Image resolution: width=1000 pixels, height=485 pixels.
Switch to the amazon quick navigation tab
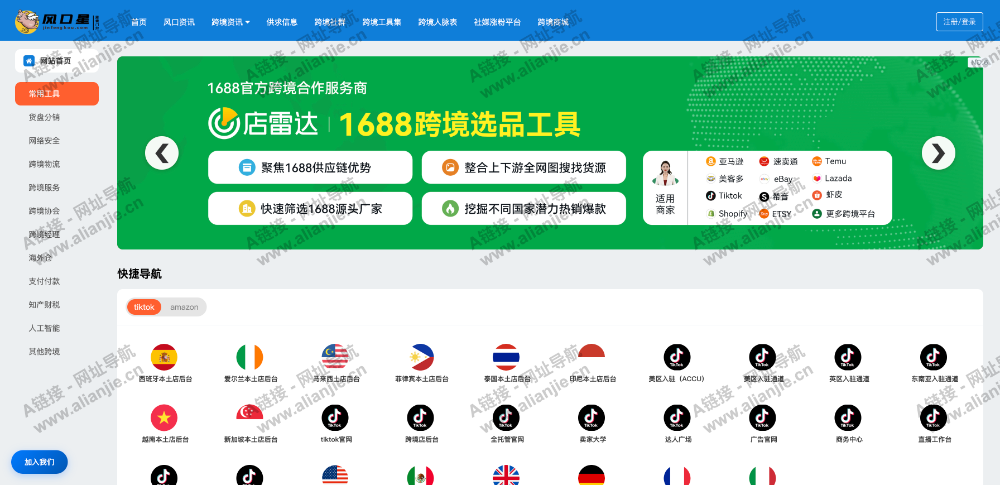184,307
